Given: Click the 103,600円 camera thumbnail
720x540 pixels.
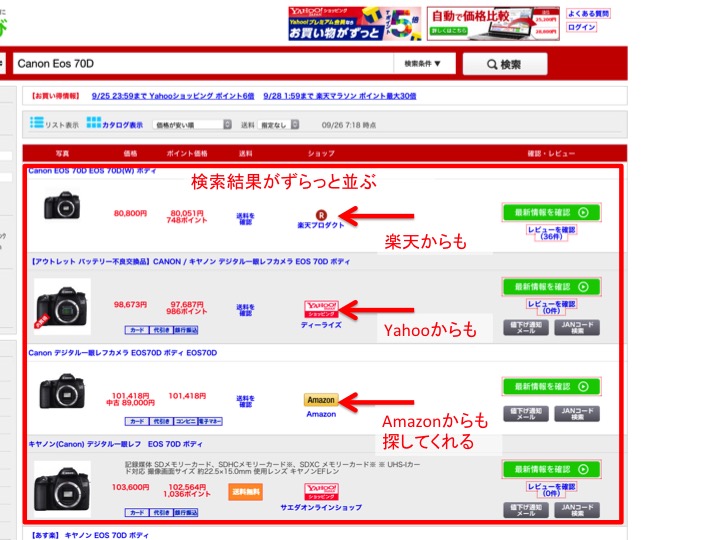Looking at the screenshot, I should [x=62, y=489].
